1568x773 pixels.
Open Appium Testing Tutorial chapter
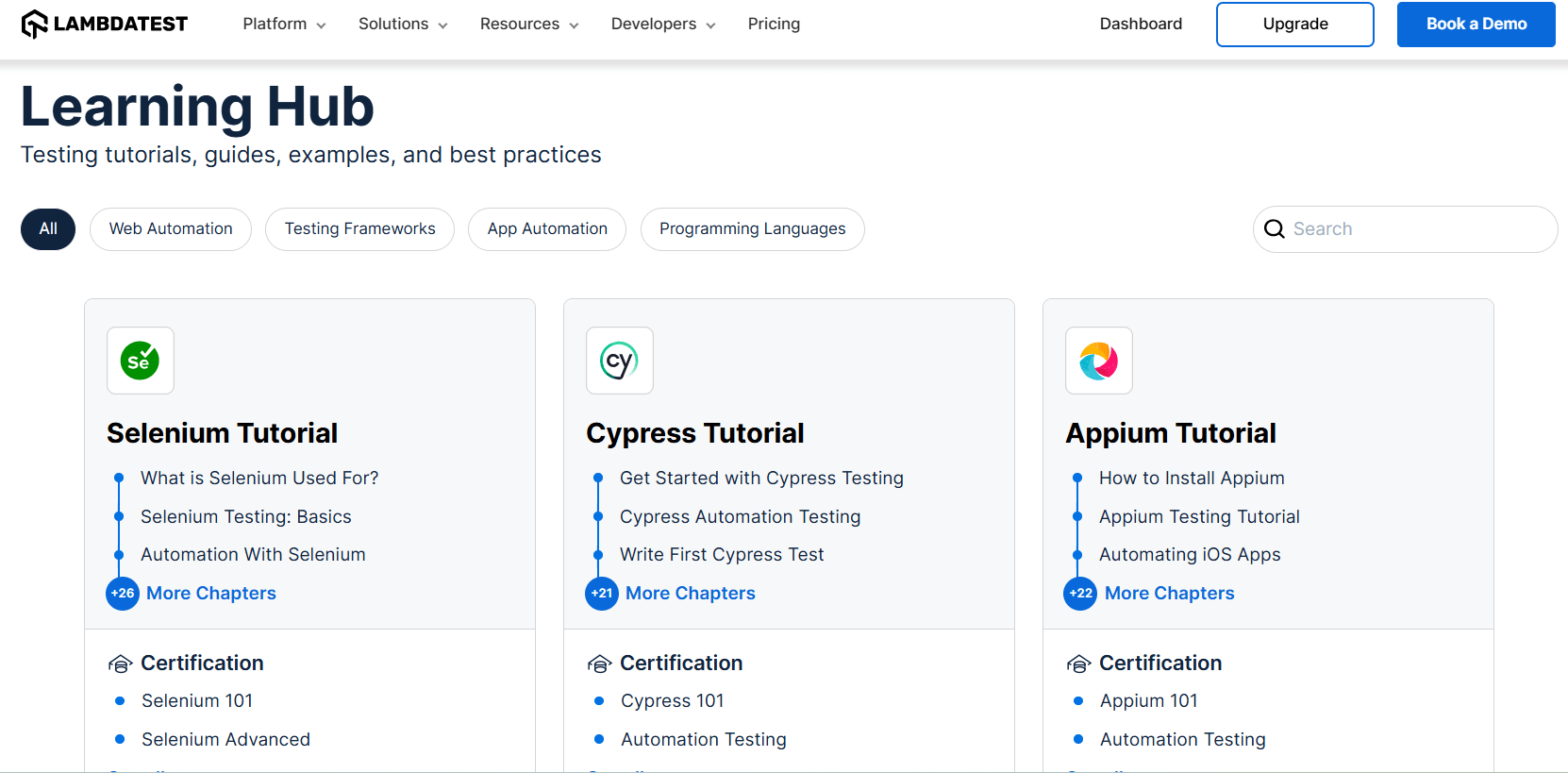pyautogui.click(x=1199, y=517)
